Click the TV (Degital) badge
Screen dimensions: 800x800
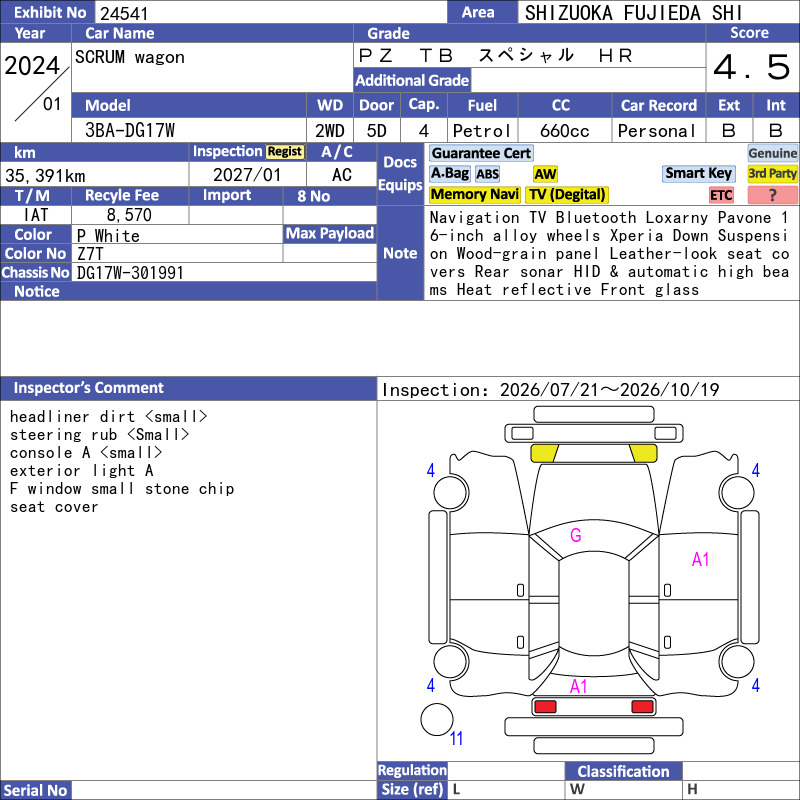point(567,194)
